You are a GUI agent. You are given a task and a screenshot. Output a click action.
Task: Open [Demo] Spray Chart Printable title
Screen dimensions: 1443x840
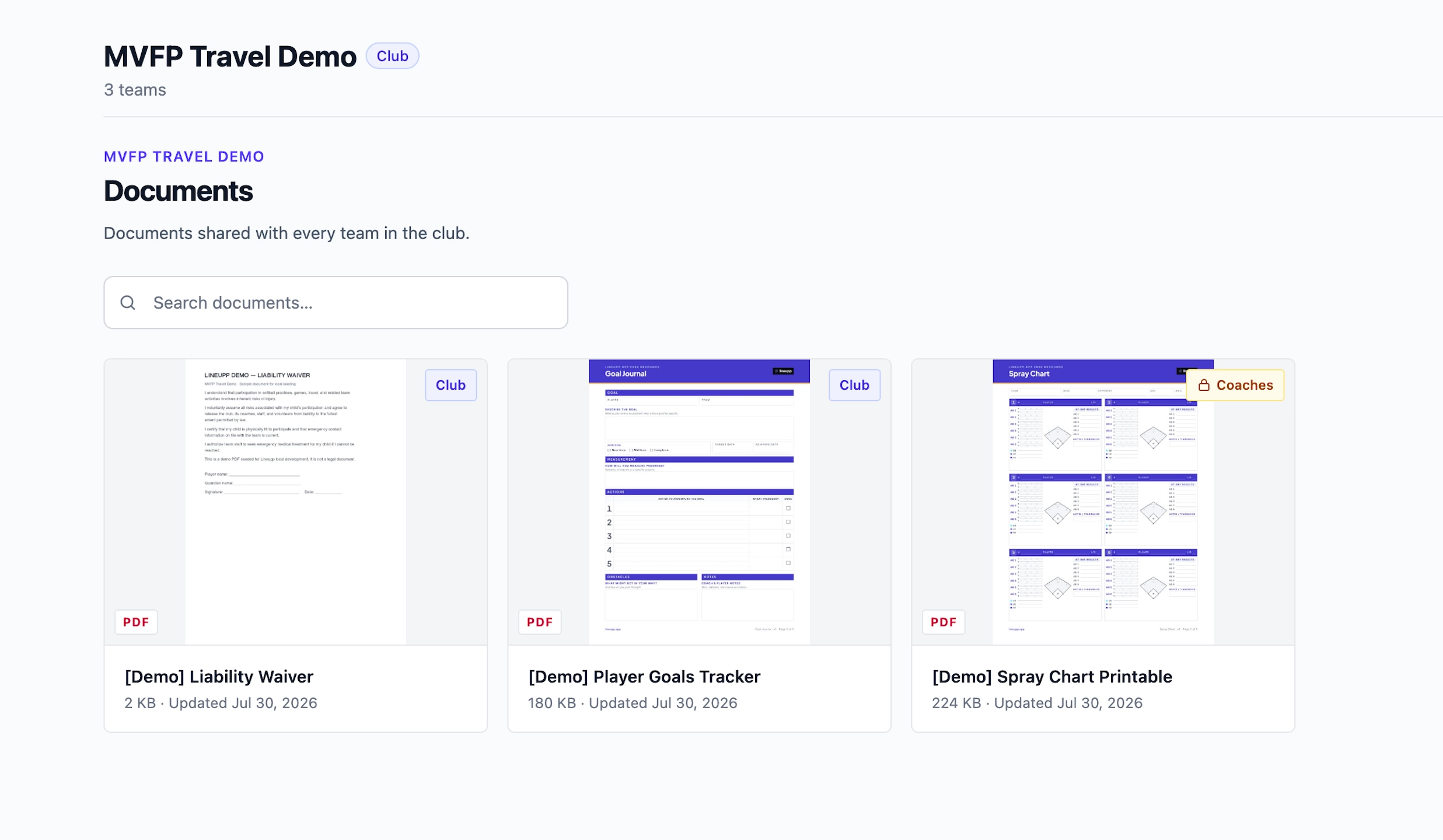pos(1052,676)
